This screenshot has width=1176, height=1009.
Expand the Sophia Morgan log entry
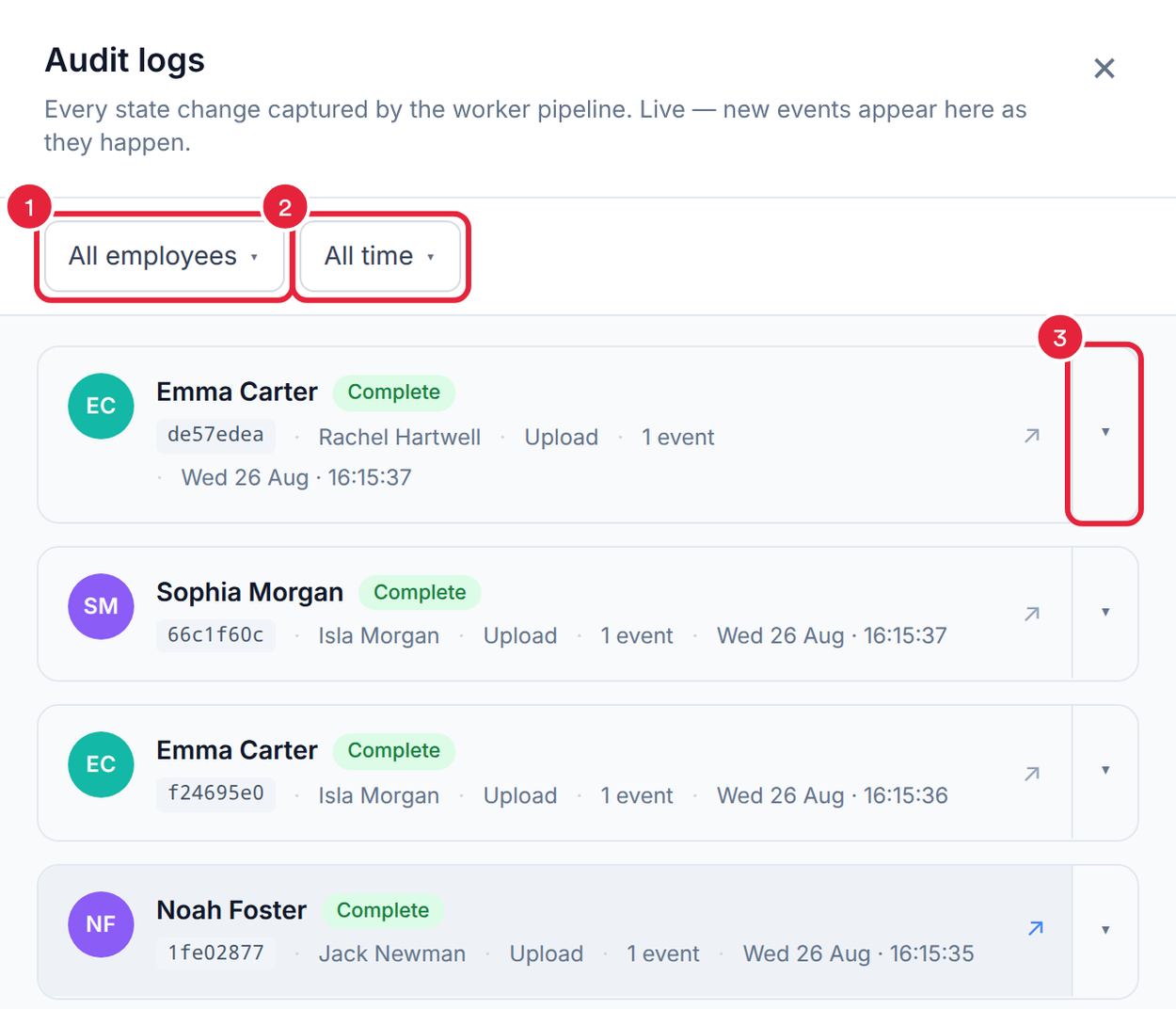pyautogui.click(x=1105, y=613)
